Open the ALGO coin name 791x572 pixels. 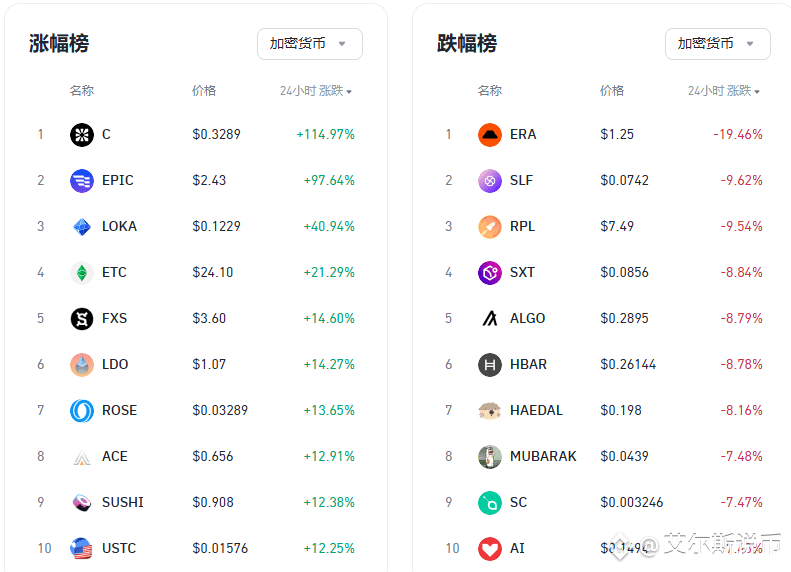coord(528,318)
